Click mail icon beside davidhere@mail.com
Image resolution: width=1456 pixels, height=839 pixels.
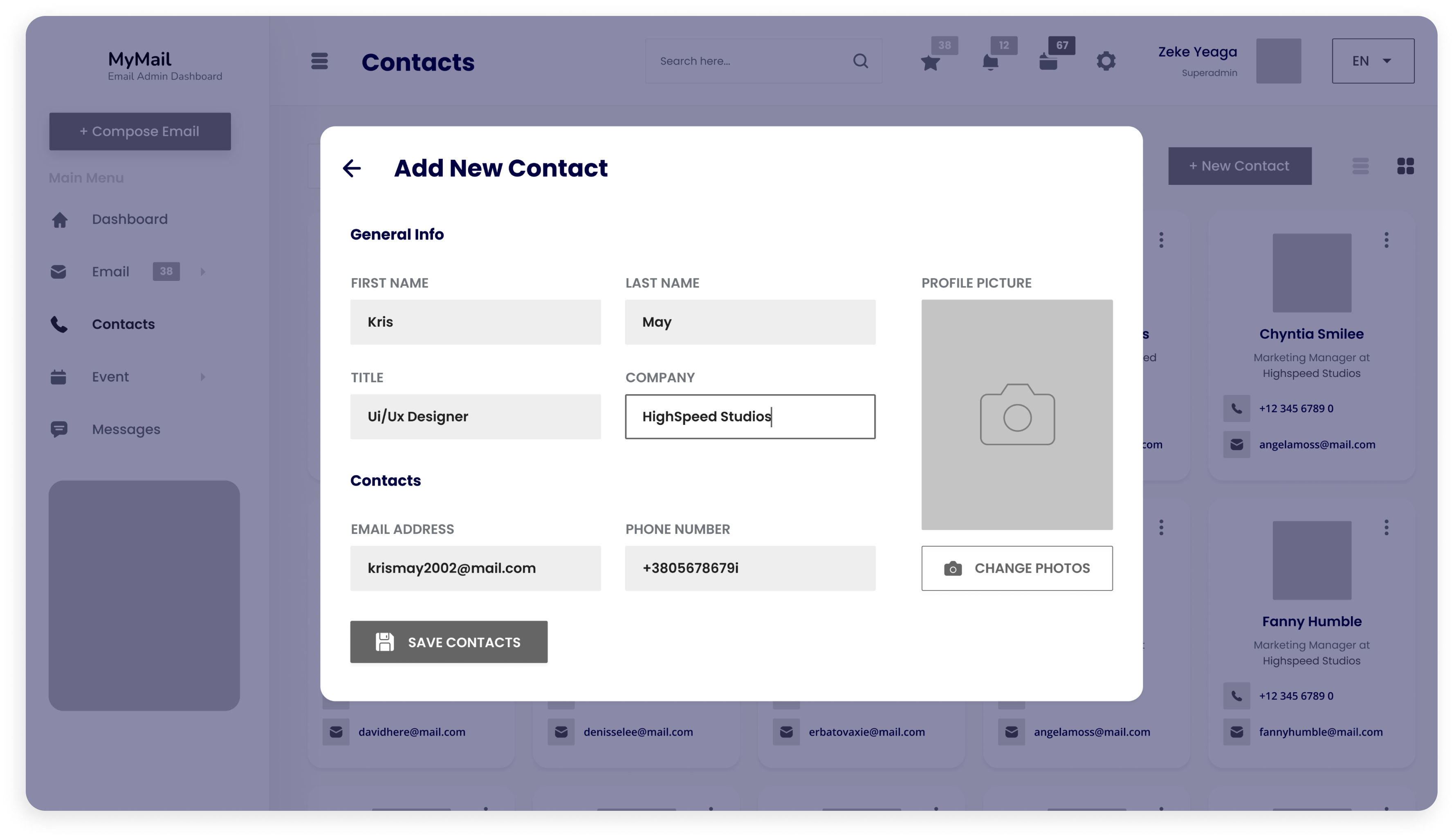tap(336, 732)
